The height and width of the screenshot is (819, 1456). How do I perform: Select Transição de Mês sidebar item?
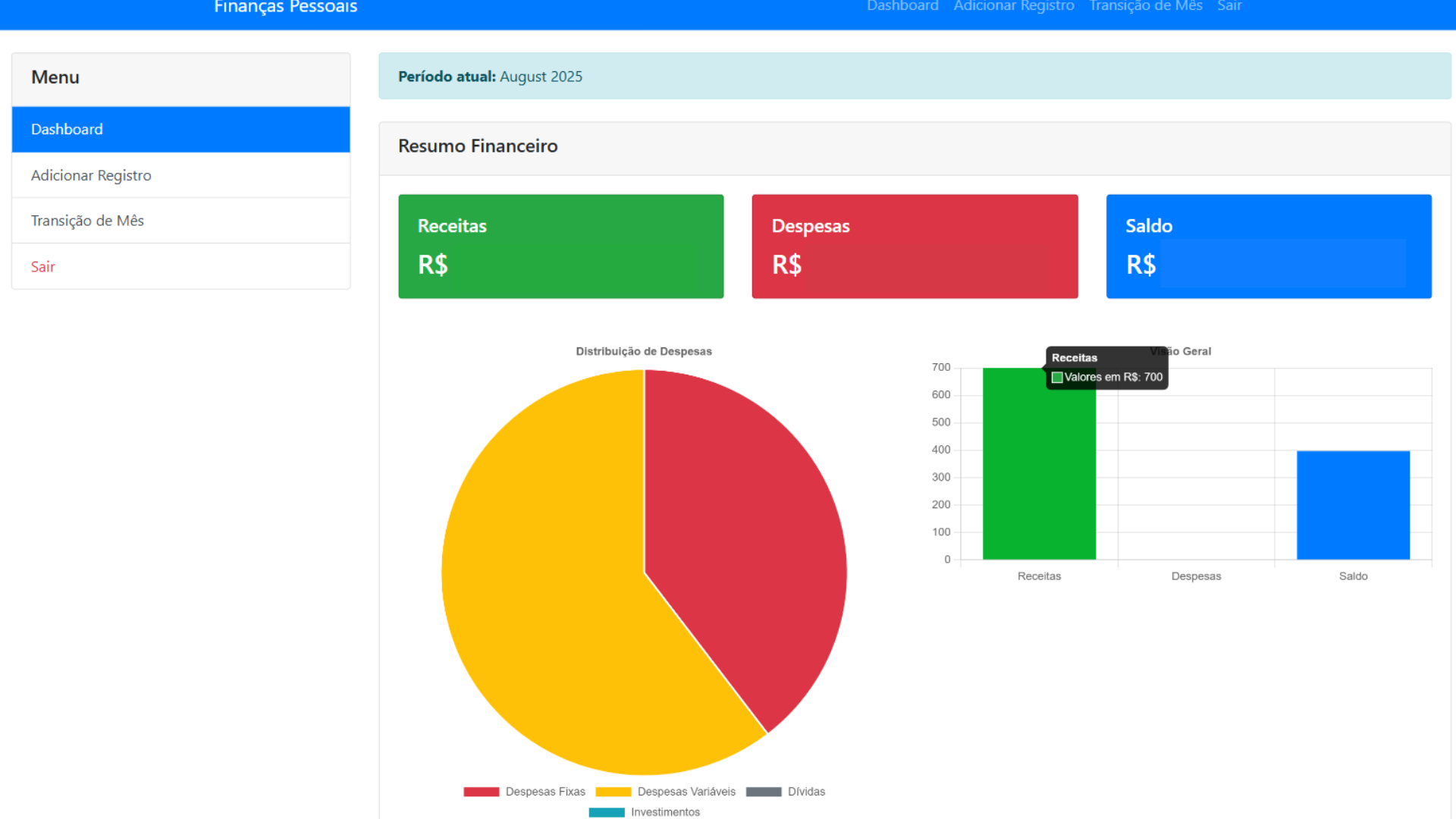(87, 221)
